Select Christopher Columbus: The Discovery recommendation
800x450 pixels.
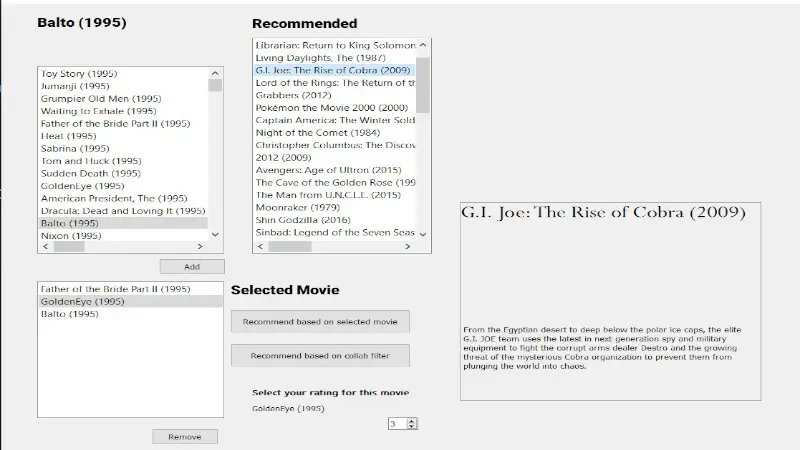click(x=335, y=145)
